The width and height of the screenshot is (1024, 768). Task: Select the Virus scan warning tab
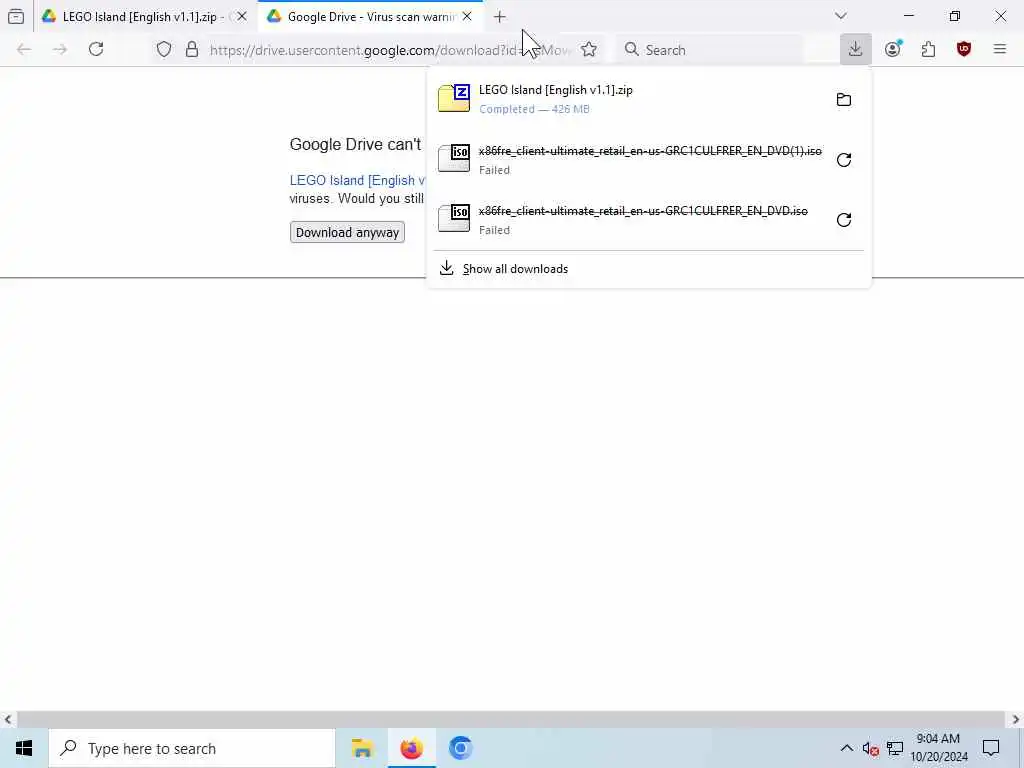pos(370,16)
